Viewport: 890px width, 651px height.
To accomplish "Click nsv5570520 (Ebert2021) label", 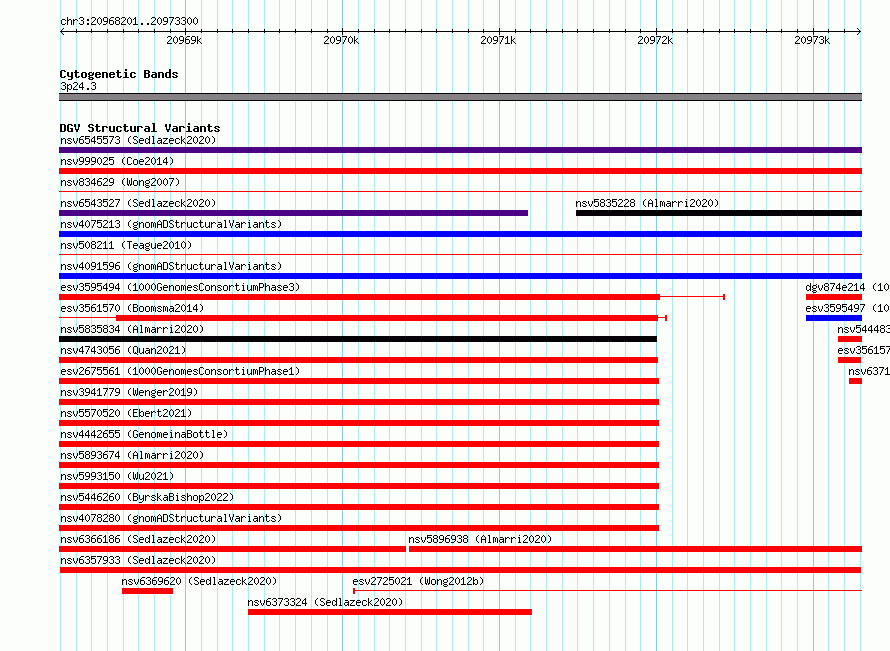I will point(126,413).
